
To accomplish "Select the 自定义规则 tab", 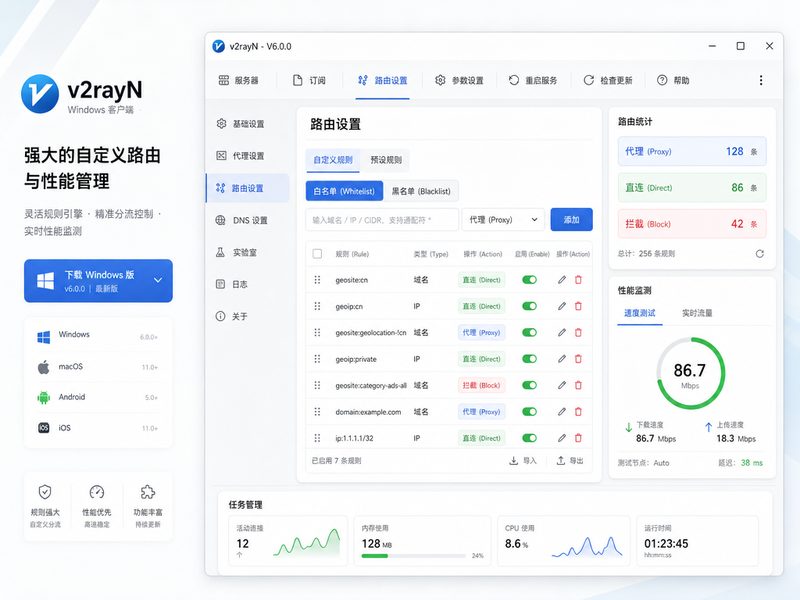I will 333,160.
